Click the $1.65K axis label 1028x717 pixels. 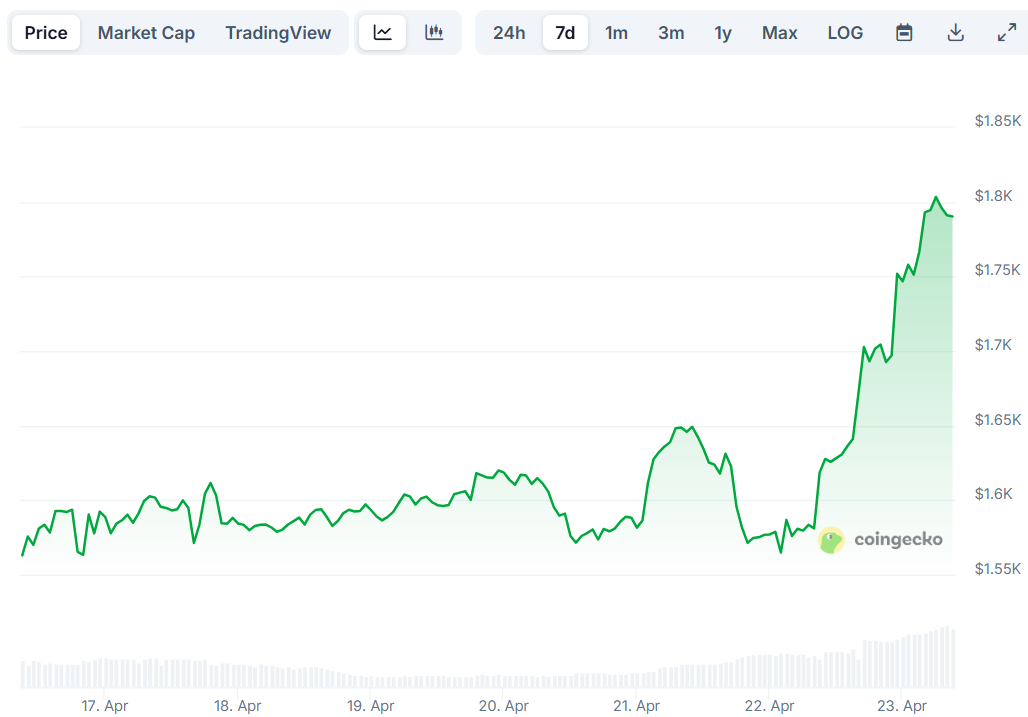(996, 419)
